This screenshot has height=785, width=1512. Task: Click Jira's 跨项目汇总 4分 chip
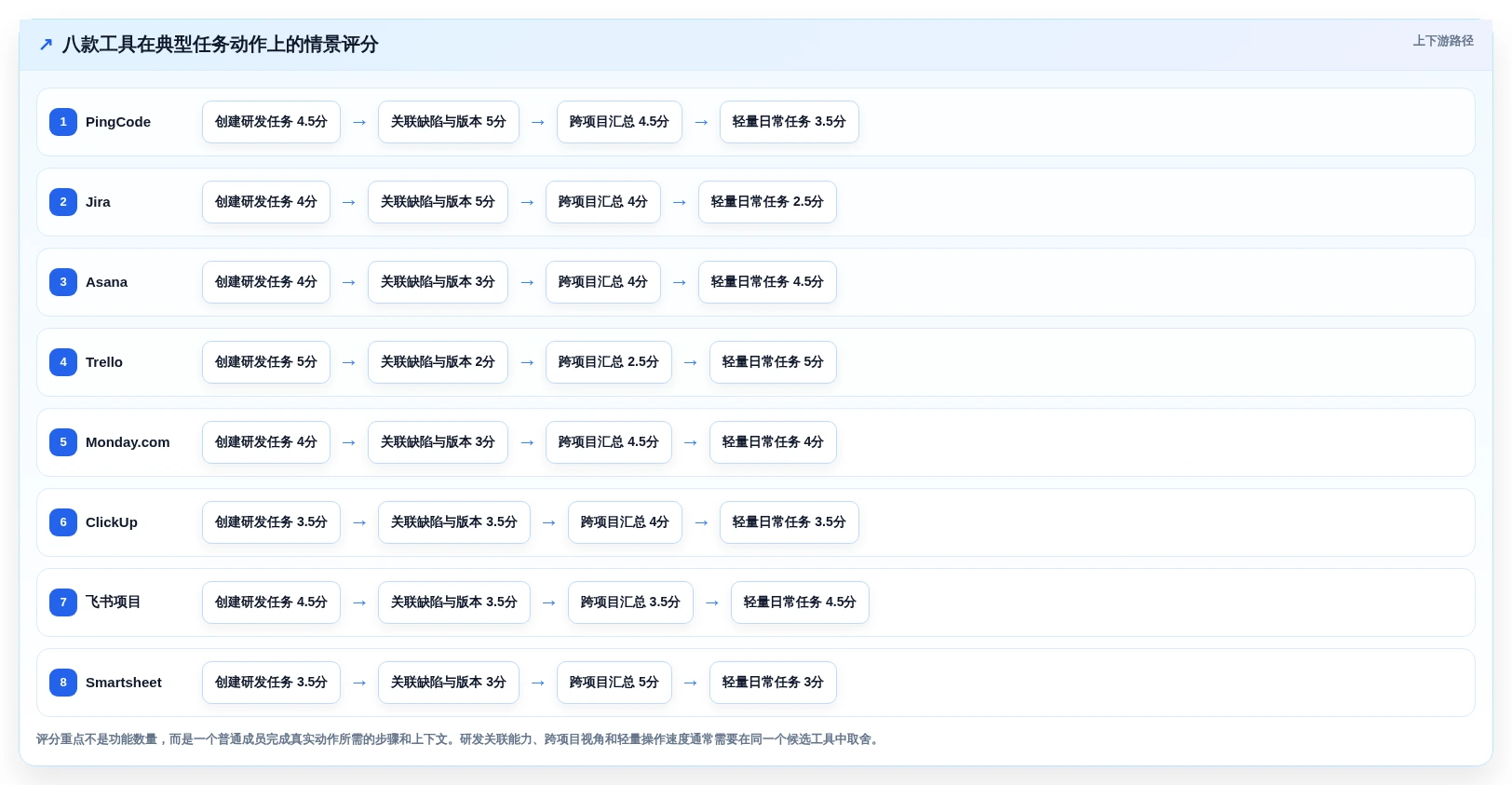(603, 202)
